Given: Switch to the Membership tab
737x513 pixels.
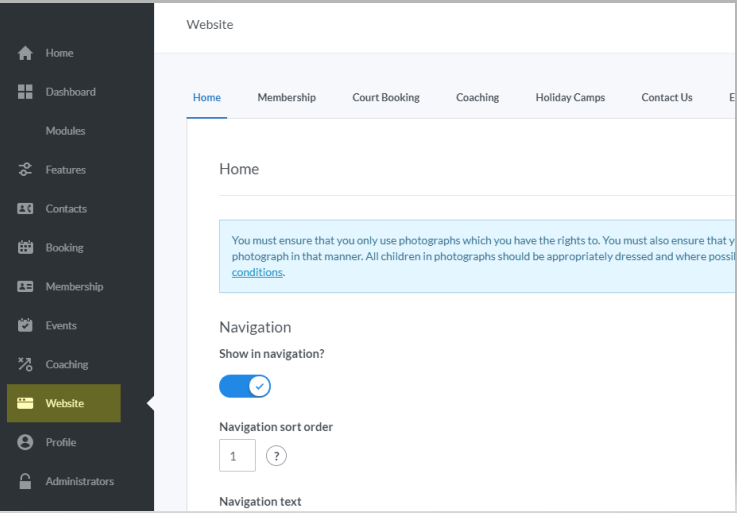Looking at the screenshot, I should pos(286,98).
